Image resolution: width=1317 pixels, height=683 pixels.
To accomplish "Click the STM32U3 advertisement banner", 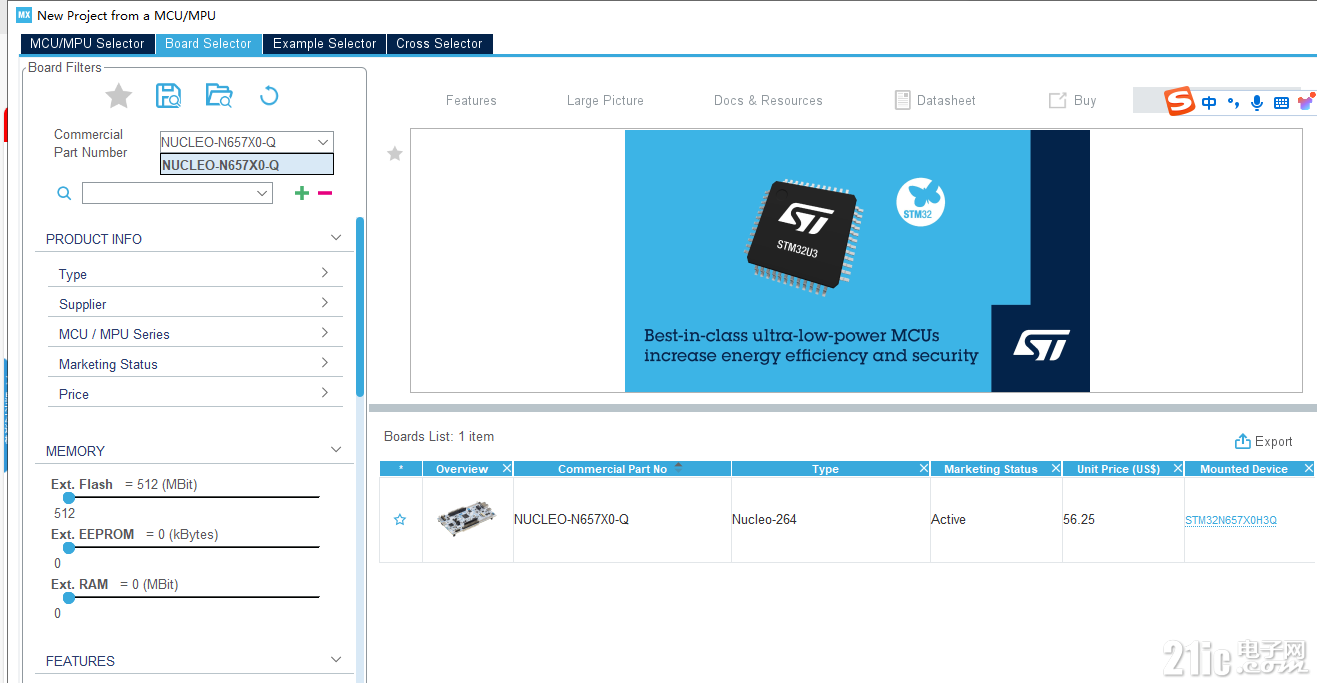I will pyautogui.click(x=857, y=261).
